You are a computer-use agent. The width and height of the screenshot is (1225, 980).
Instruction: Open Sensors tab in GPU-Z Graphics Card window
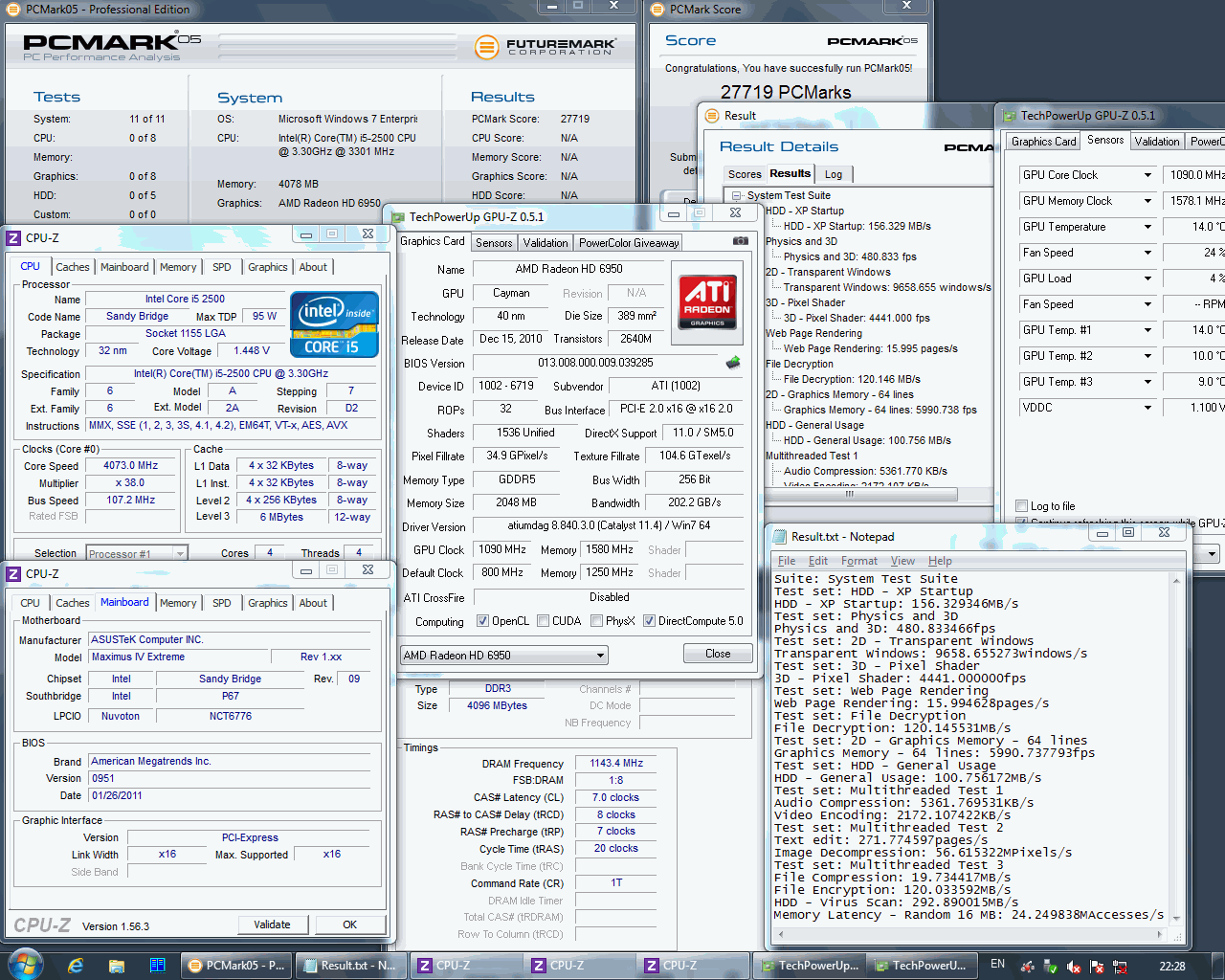tap(494, 243)
